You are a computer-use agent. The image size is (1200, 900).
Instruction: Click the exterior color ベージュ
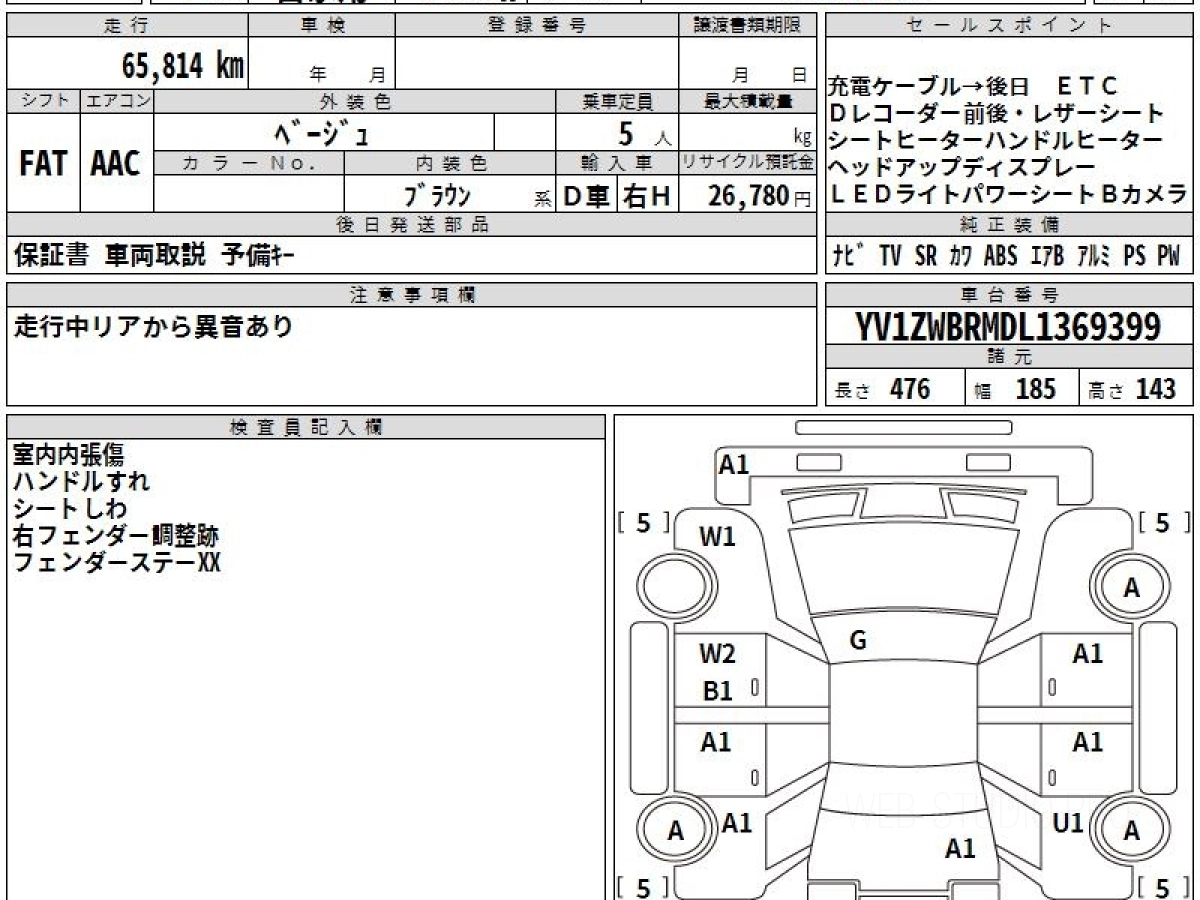(322, 131)
